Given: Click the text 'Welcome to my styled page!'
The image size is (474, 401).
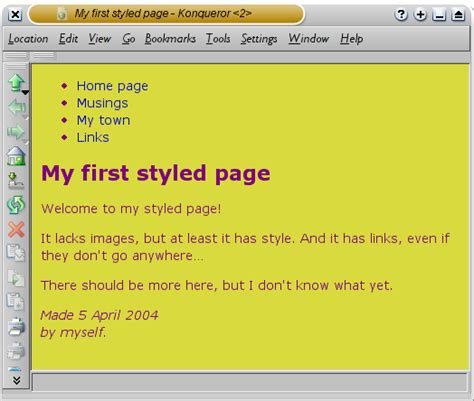Looking at the screenshot, I should point(131,209).
